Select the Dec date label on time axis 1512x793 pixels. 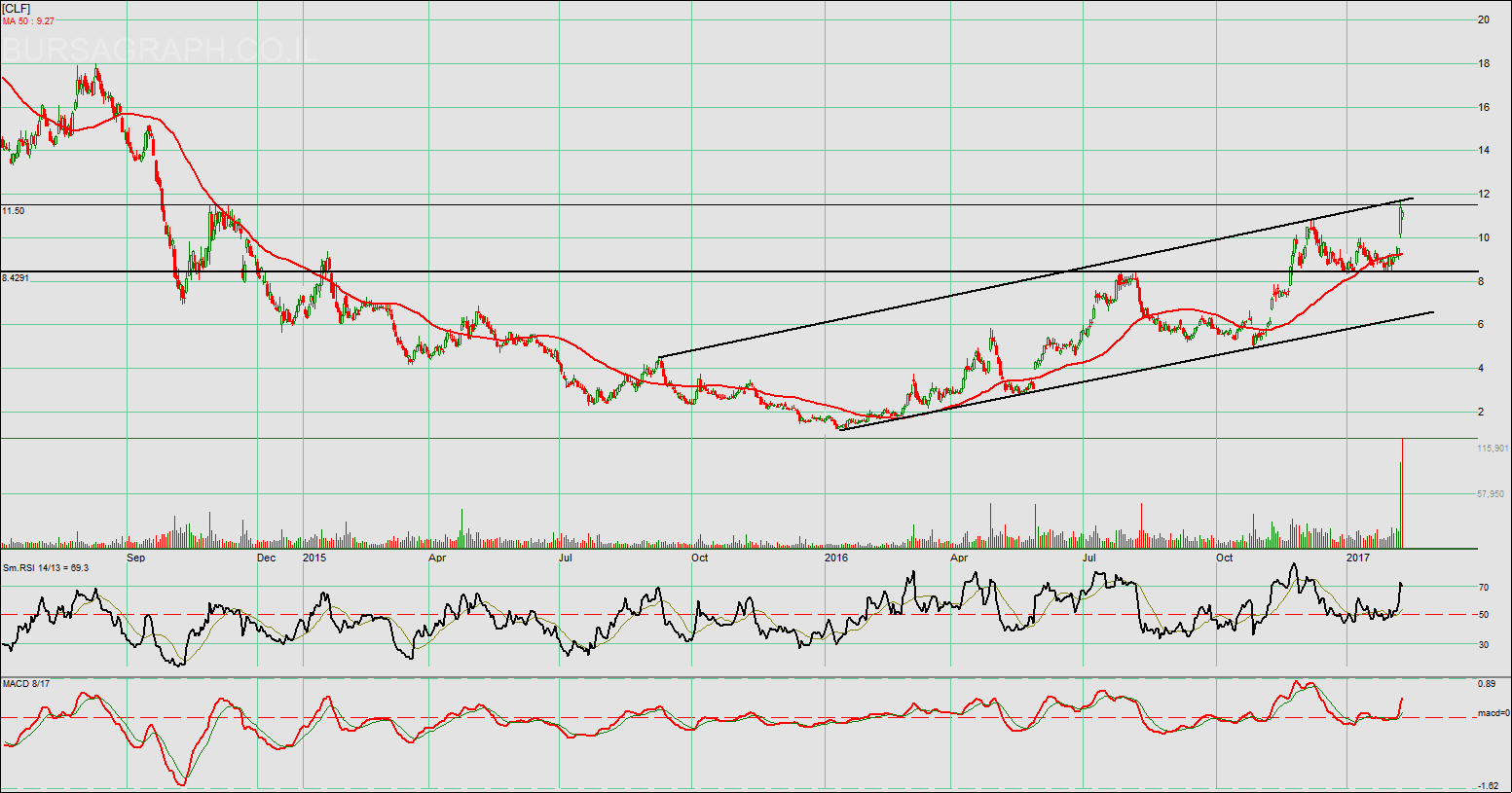point(267,559)
